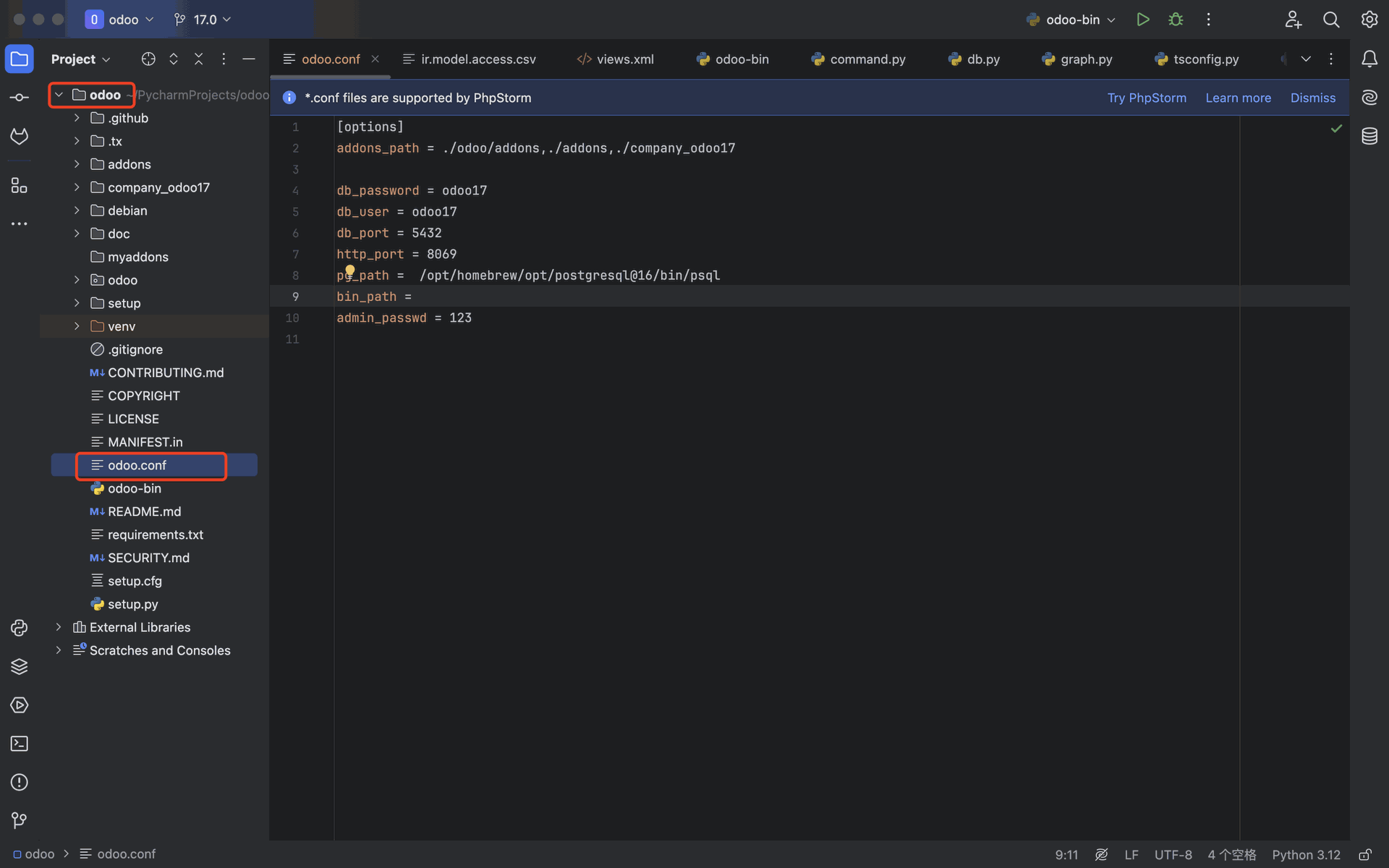
Task: Show intention bulb on line 8
Action: coord(349,271)
